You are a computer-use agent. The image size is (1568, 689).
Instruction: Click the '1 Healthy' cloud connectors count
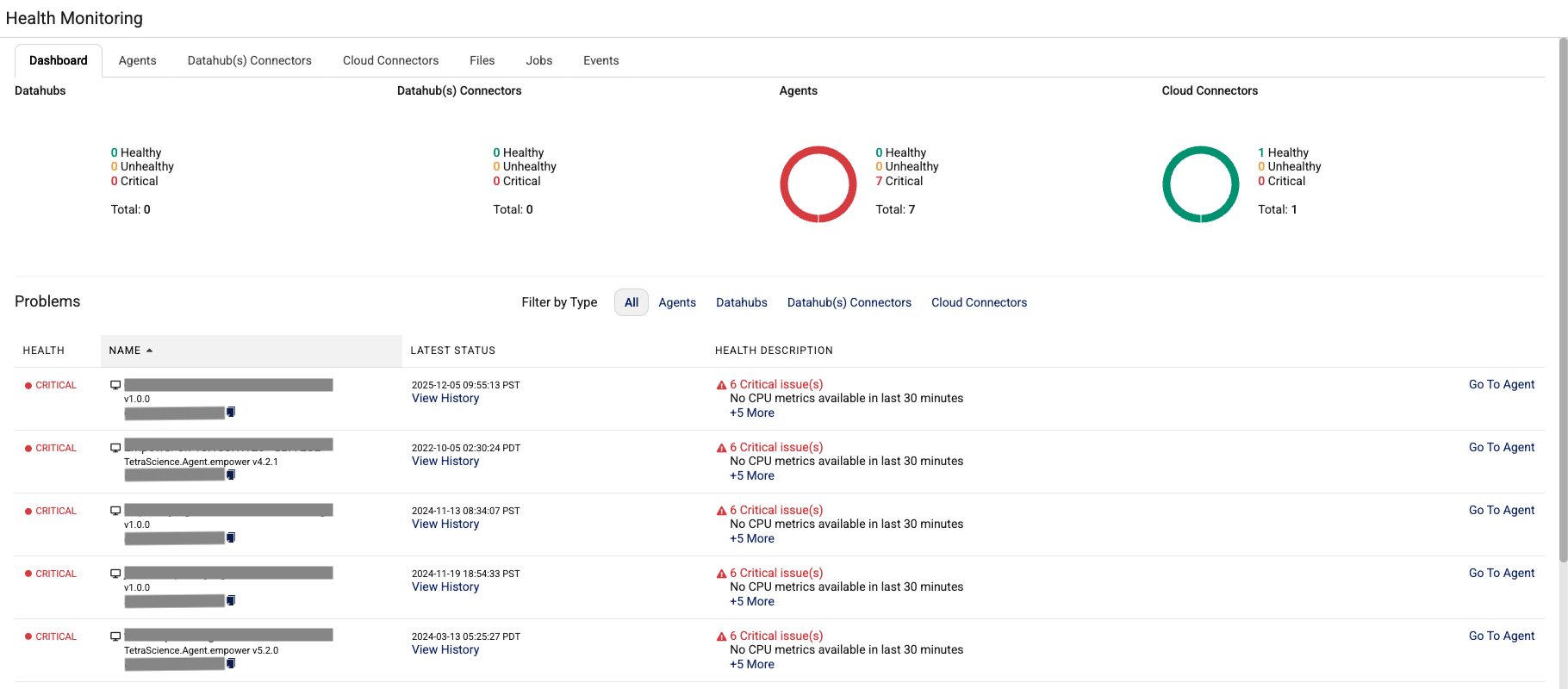tap(1283, 152)
